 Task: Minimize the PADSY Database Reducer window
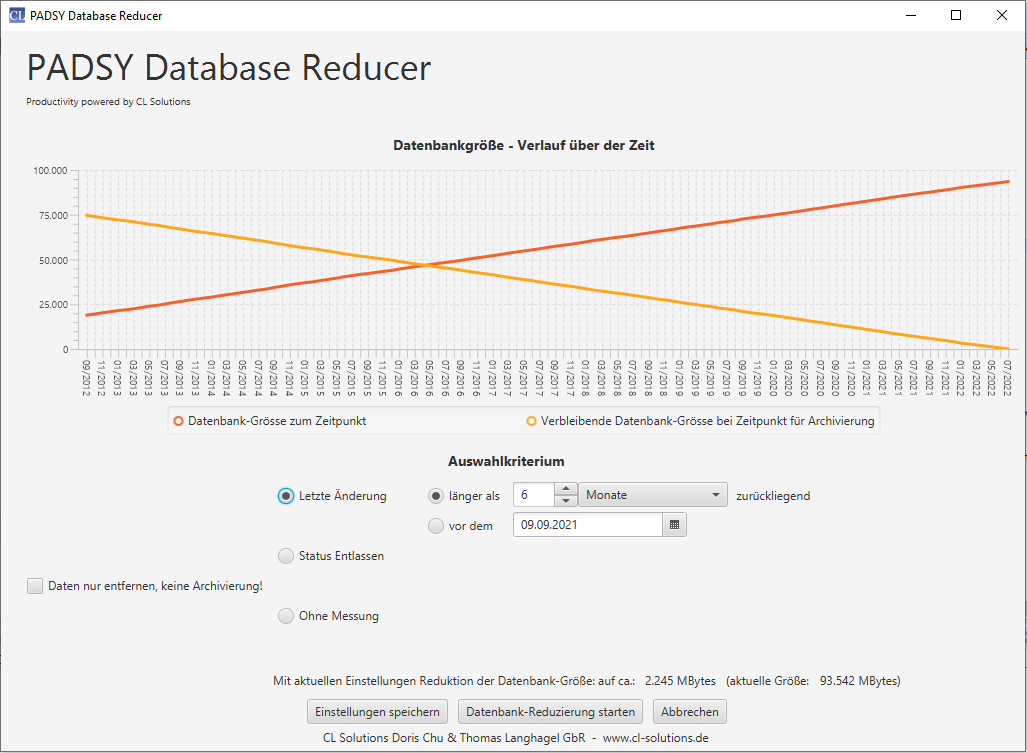pos(911,15)
